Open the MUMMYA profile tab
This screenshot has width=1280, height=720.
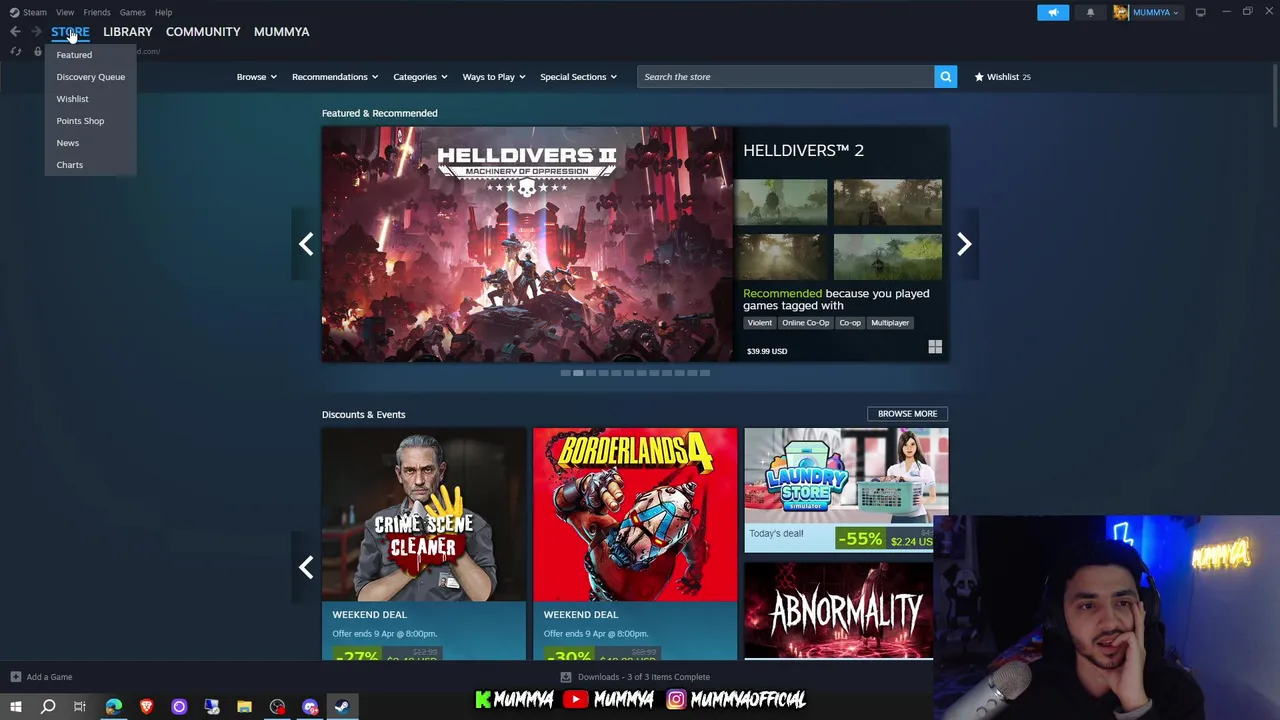(x=281, y=32)
